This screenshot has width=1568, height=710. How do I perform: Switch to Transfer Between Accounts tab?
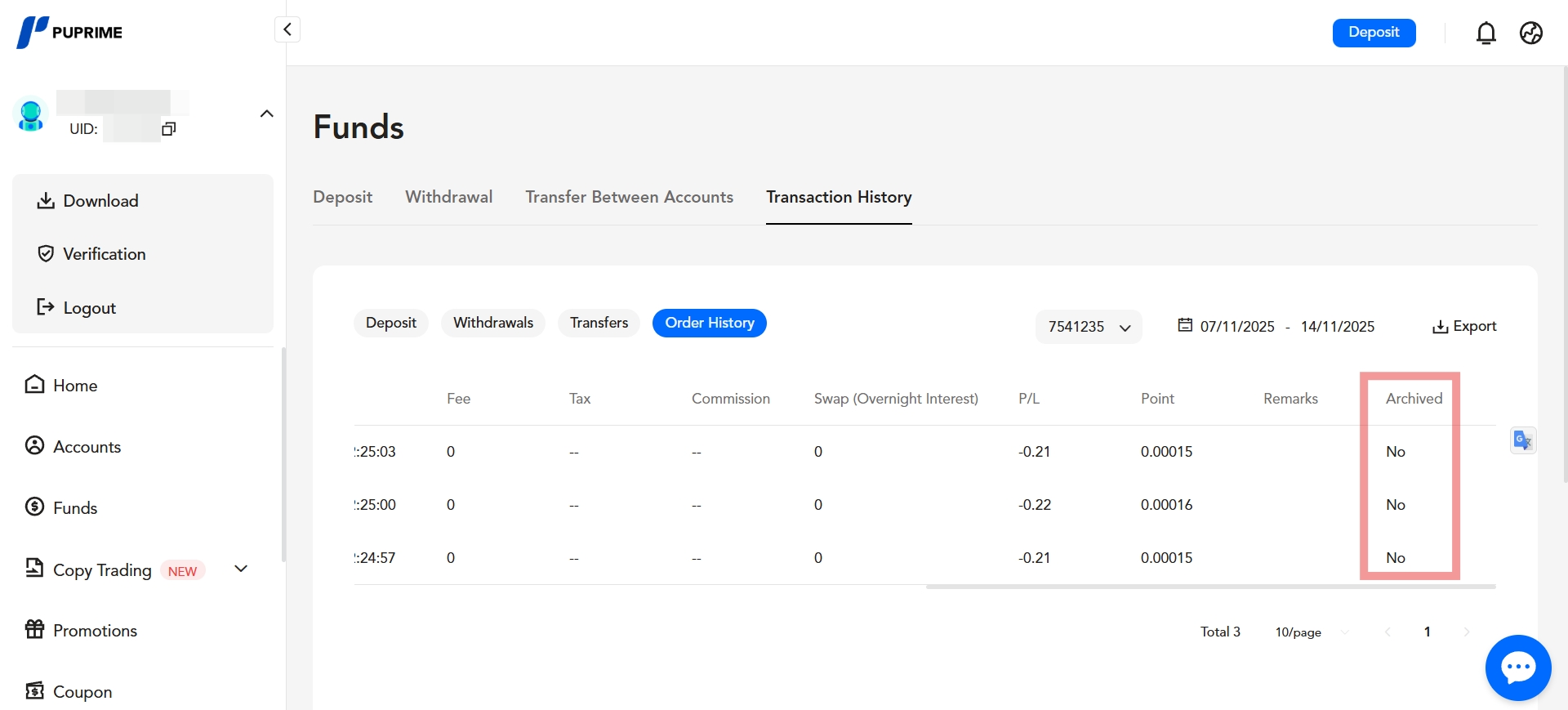(629, 197)
